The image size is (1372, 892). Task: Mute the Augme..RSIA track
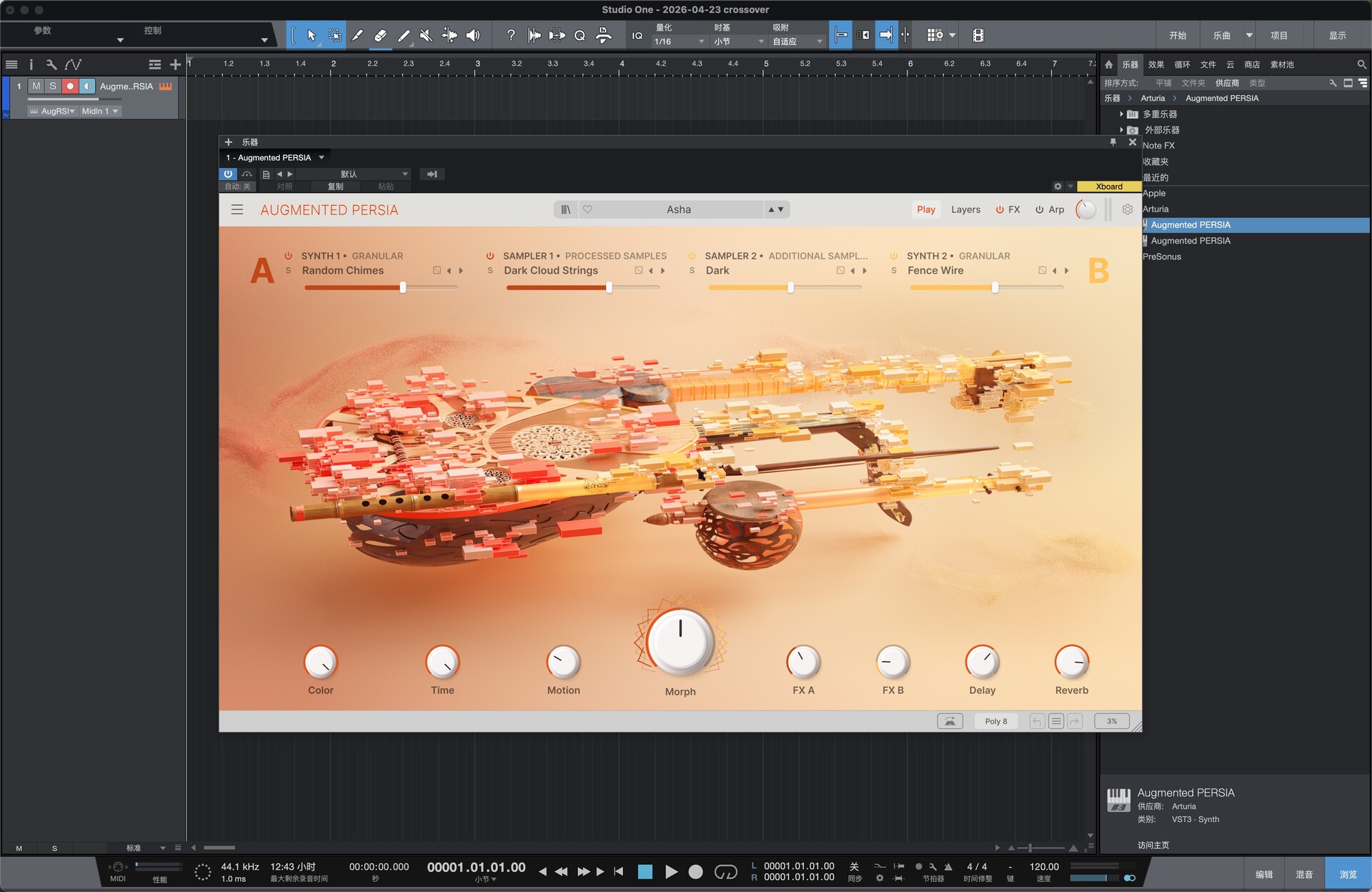36,86
